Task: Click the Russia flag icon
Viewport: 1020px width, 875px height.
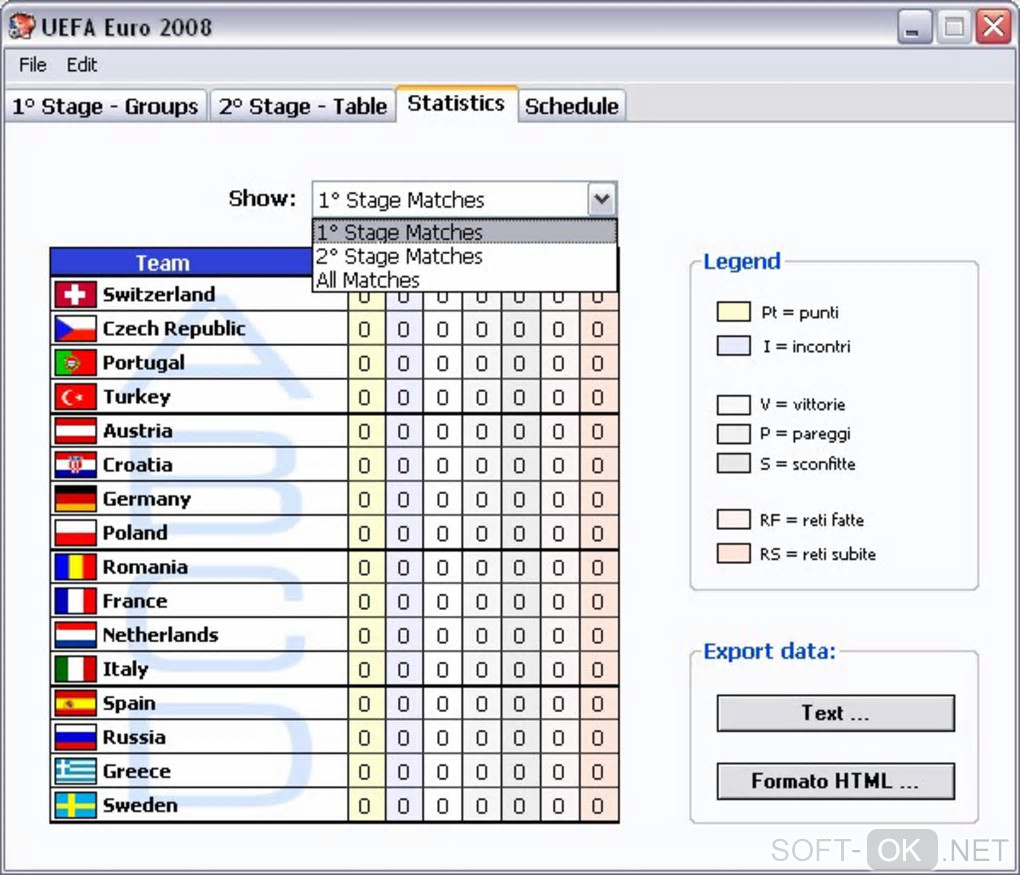Action: point(75,737)
